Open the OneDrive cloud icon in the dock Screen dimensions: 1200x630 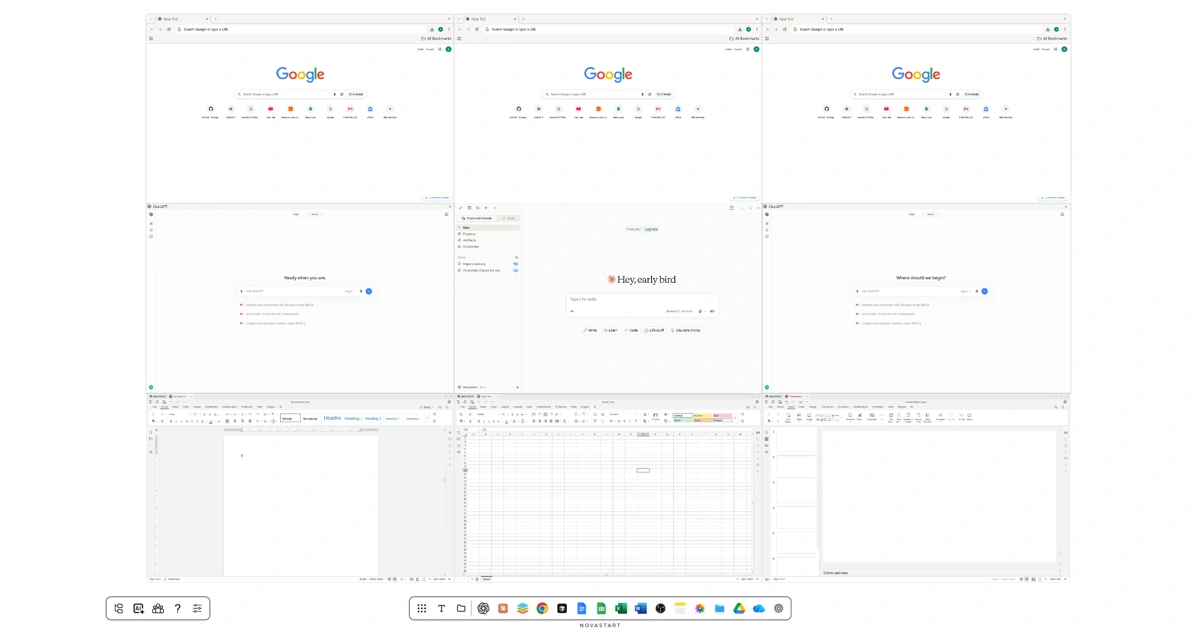pos(759,608)
